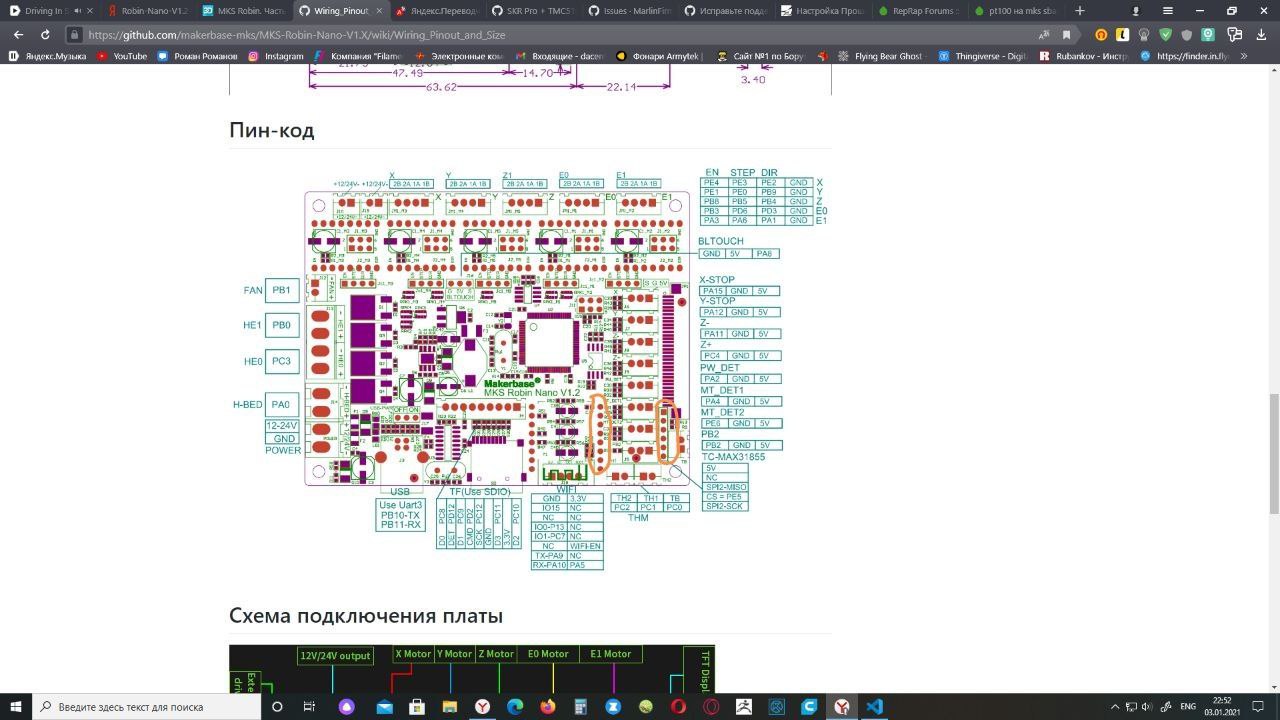1280x720 pixels.
Task: Click the Схема подключения платы heading
Action: coord(366,616)
